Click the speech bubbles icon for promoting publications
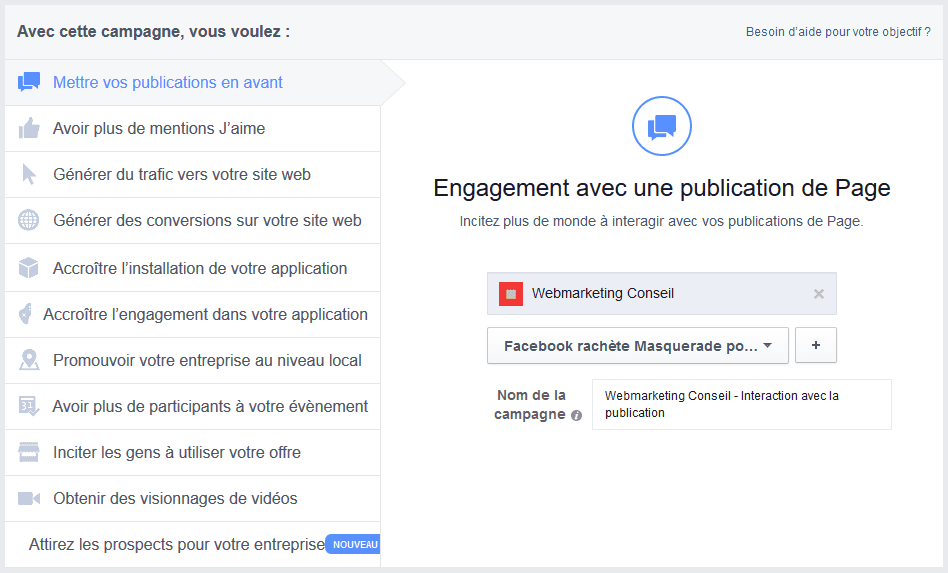 (29, 83)
